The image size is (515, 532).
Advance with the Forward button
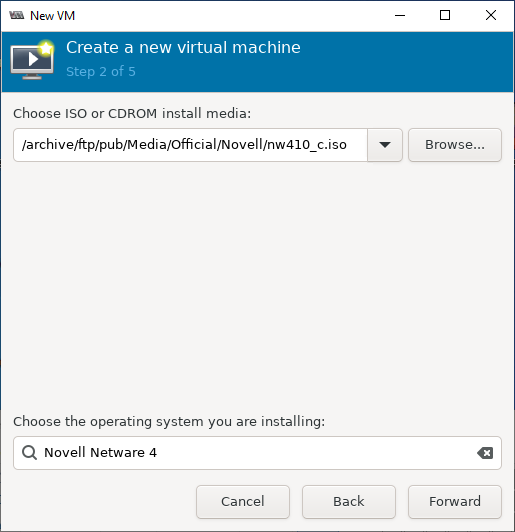click(x=455, y=501)
